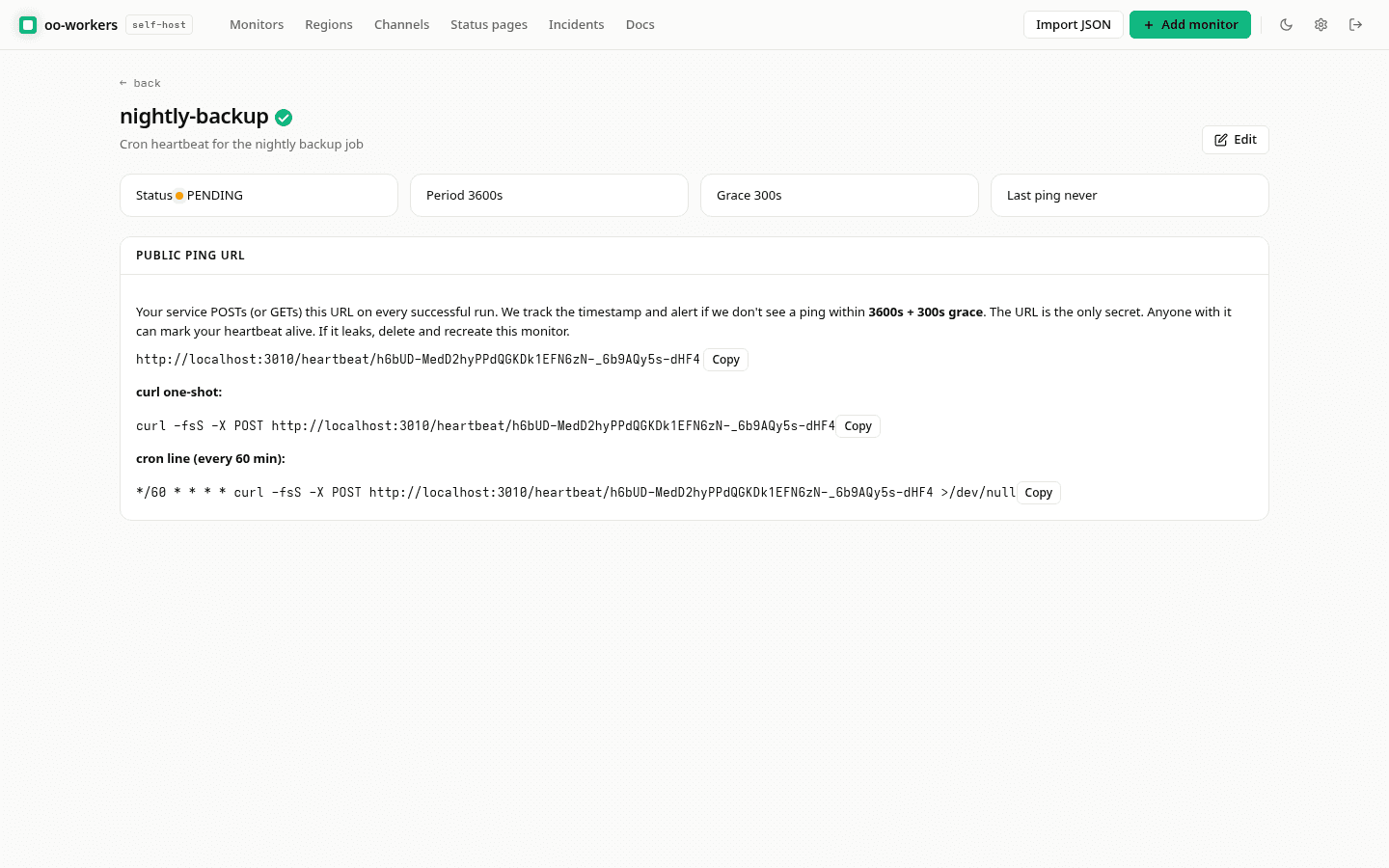The height and width of the screenshot is (868, 1389).
Task: Click the Grace 300s card
Action: (x=839, y=196)
